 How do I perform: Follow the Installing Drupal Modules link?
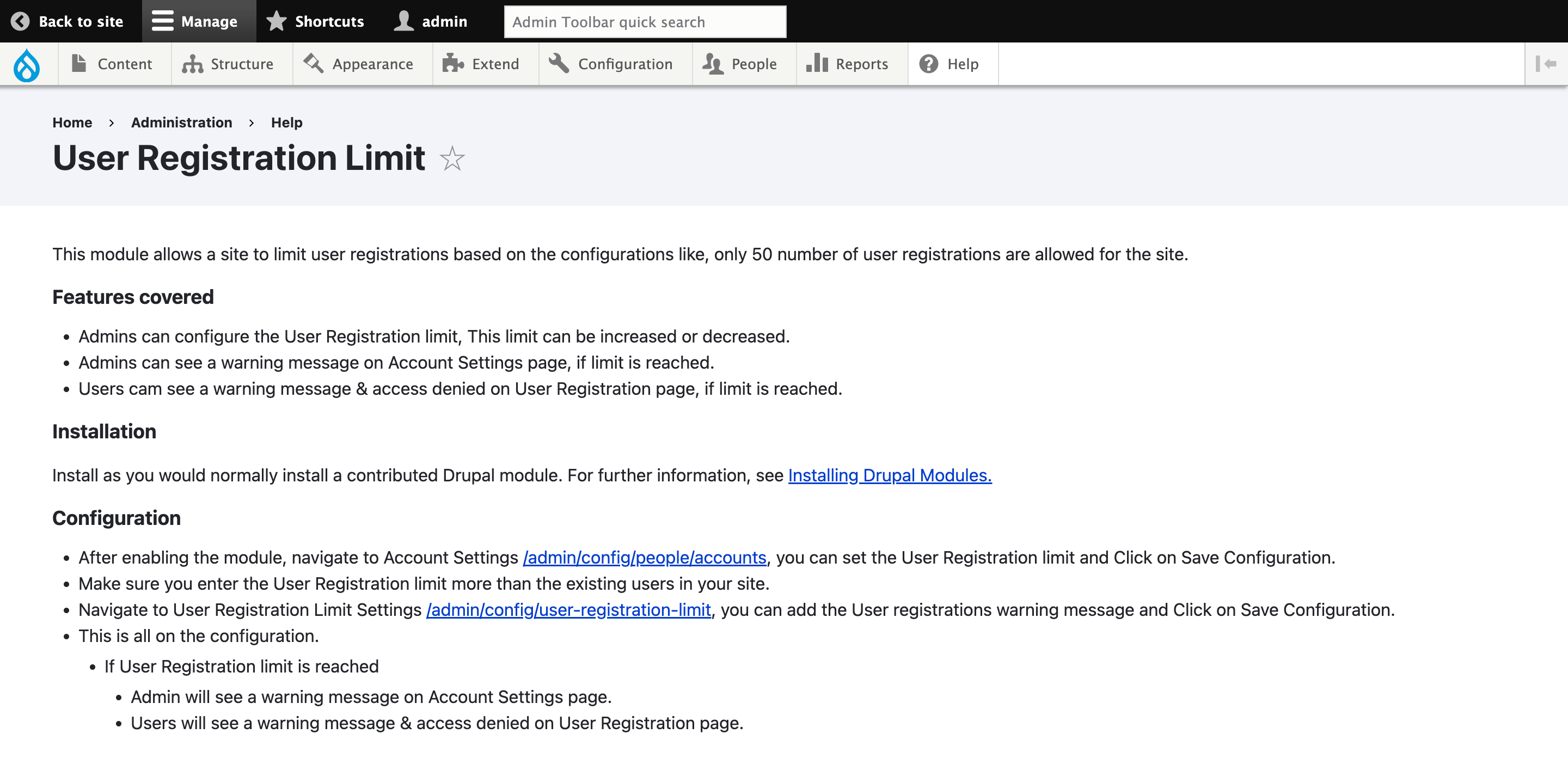(889, 475)
